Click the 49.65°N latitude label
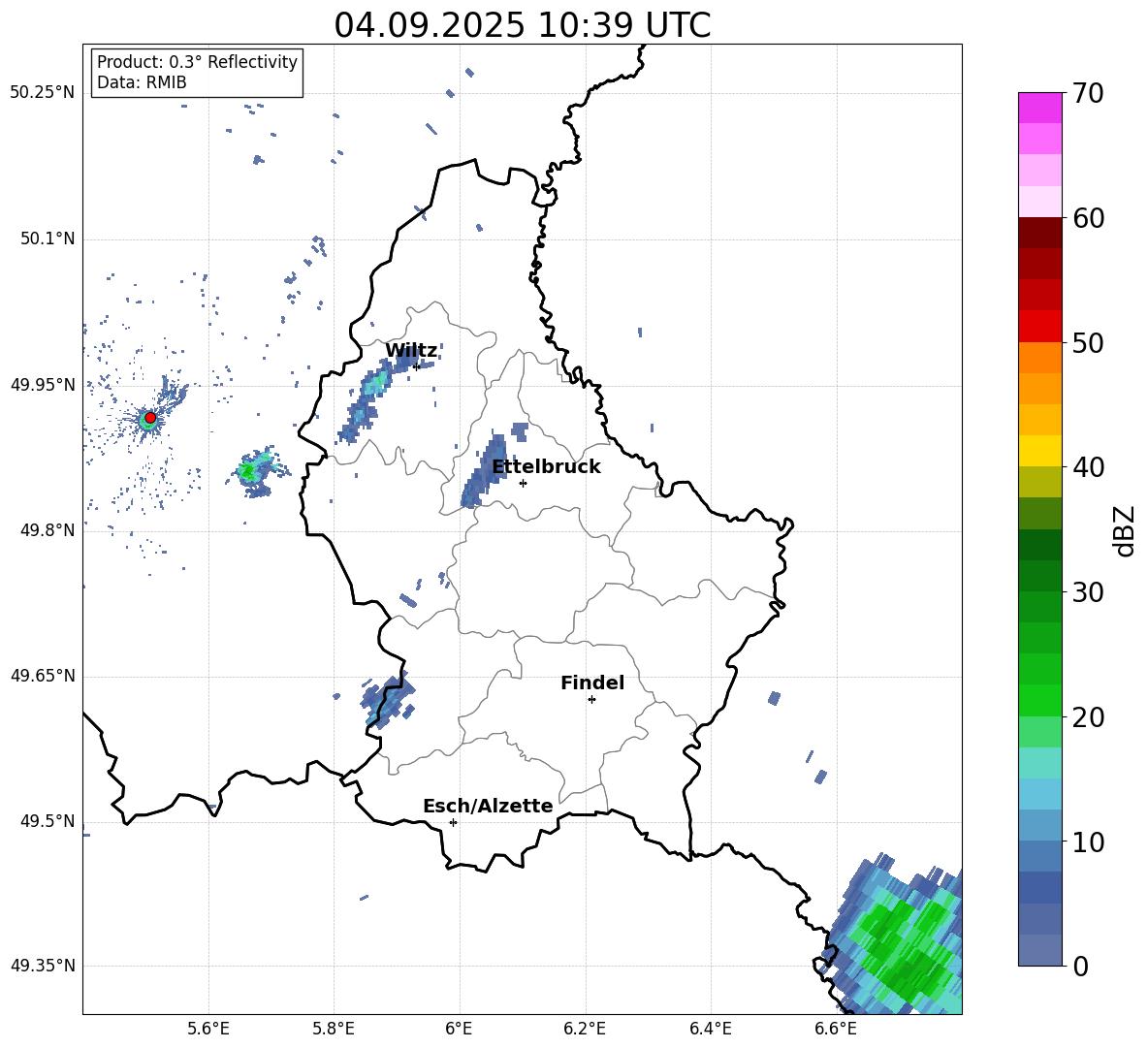The image size is (1148, 1048). click(42, 676)
